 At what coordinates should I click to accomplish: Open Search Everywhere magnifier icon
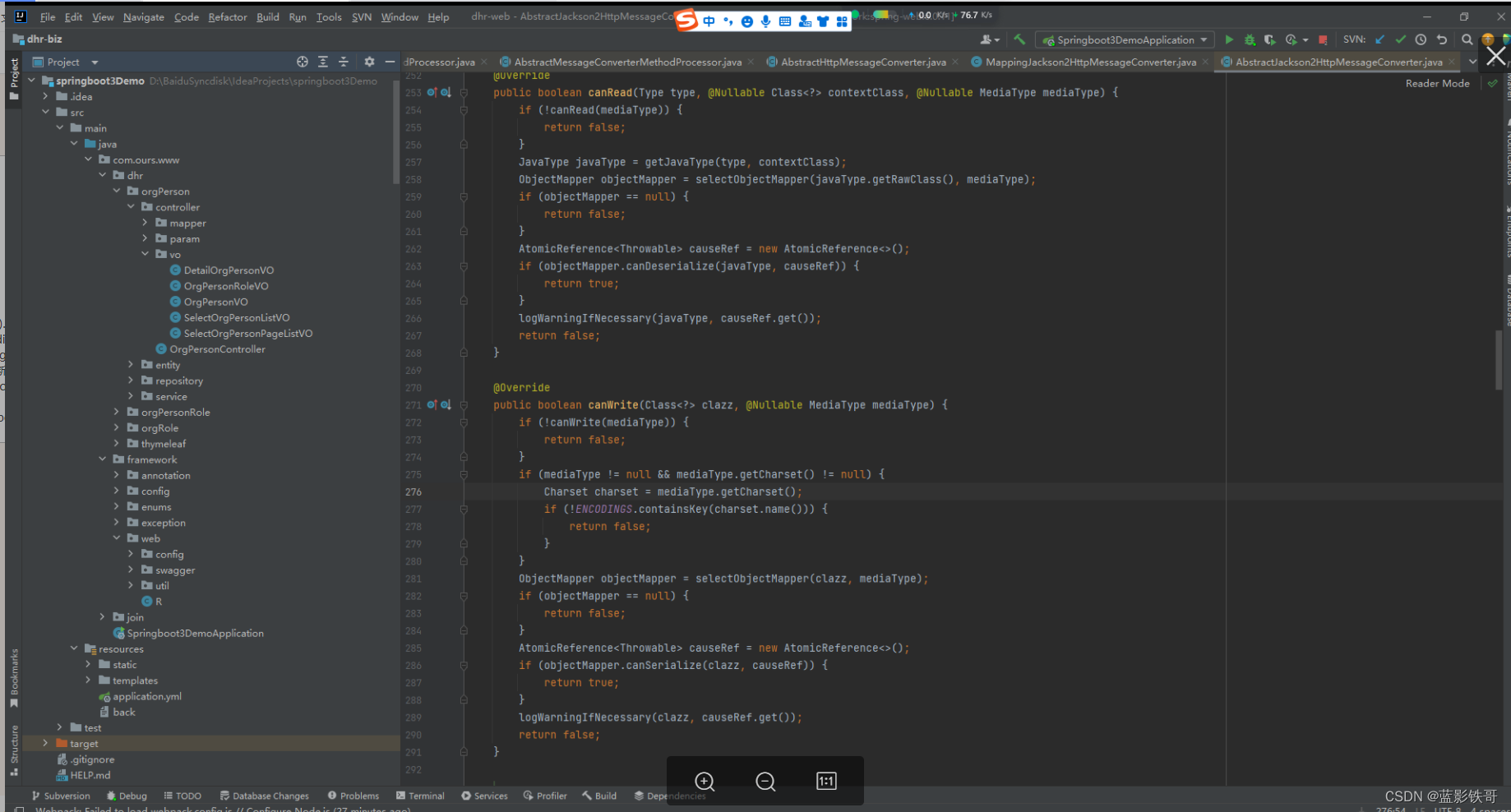tap(1467, 39)
